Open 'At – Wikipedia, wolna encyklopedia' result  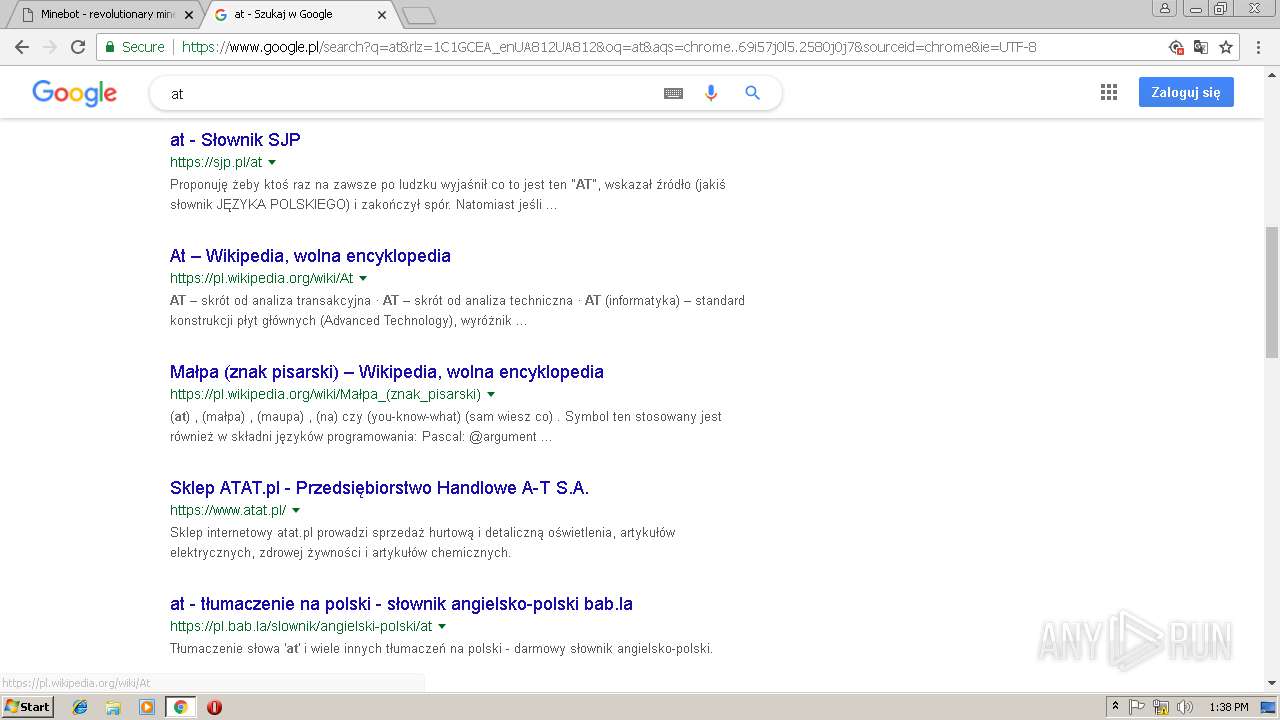point(310,256)
